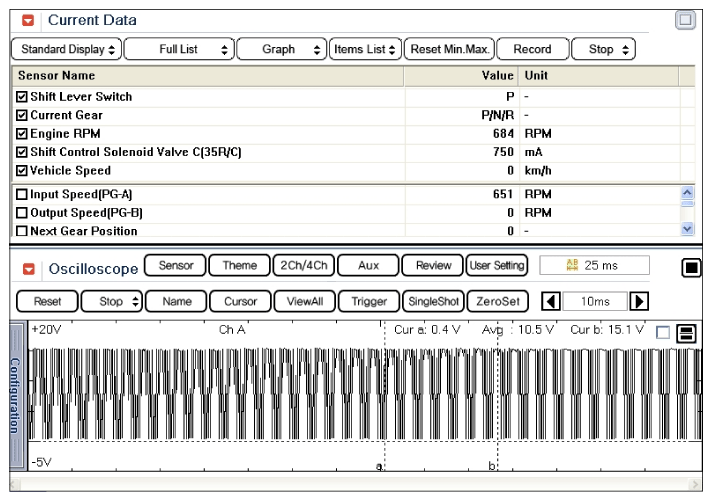This screenshot has height=501, width=712.
Task: Click the Cur b: 15.1 V readout
Action: [x=607, y=330]
